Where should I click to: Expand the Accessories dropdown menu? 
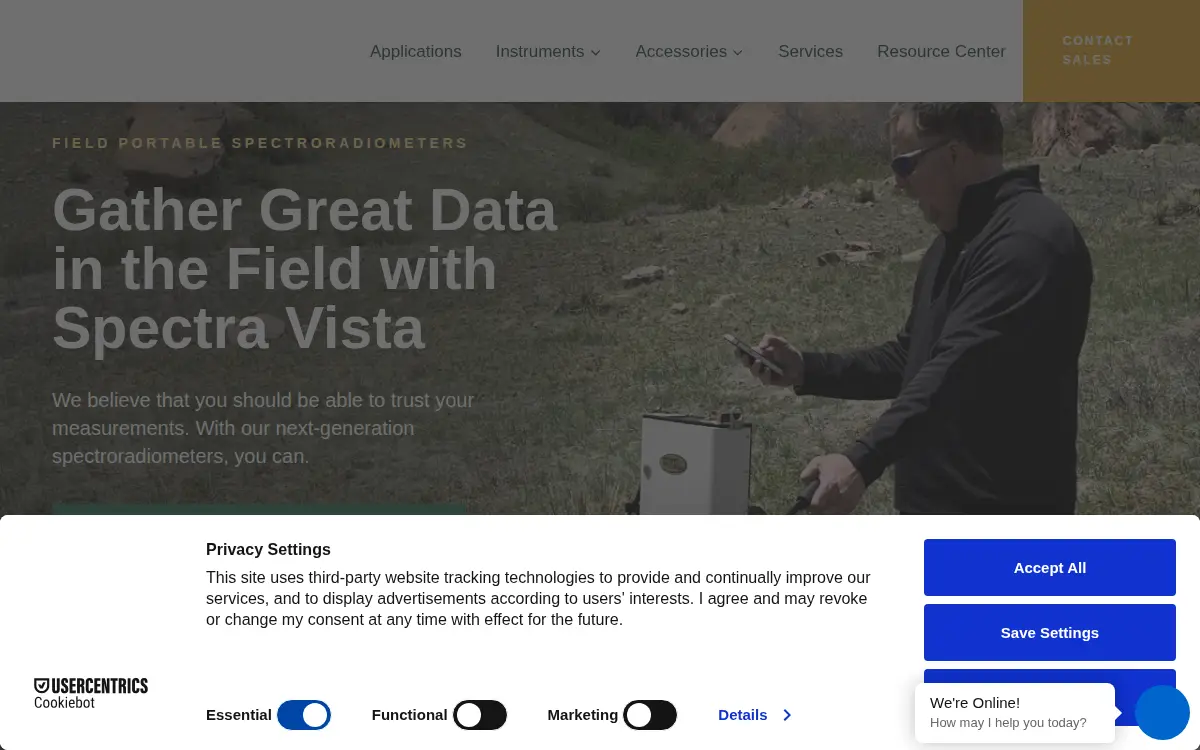pyautogui.click(x=689, y=51)
